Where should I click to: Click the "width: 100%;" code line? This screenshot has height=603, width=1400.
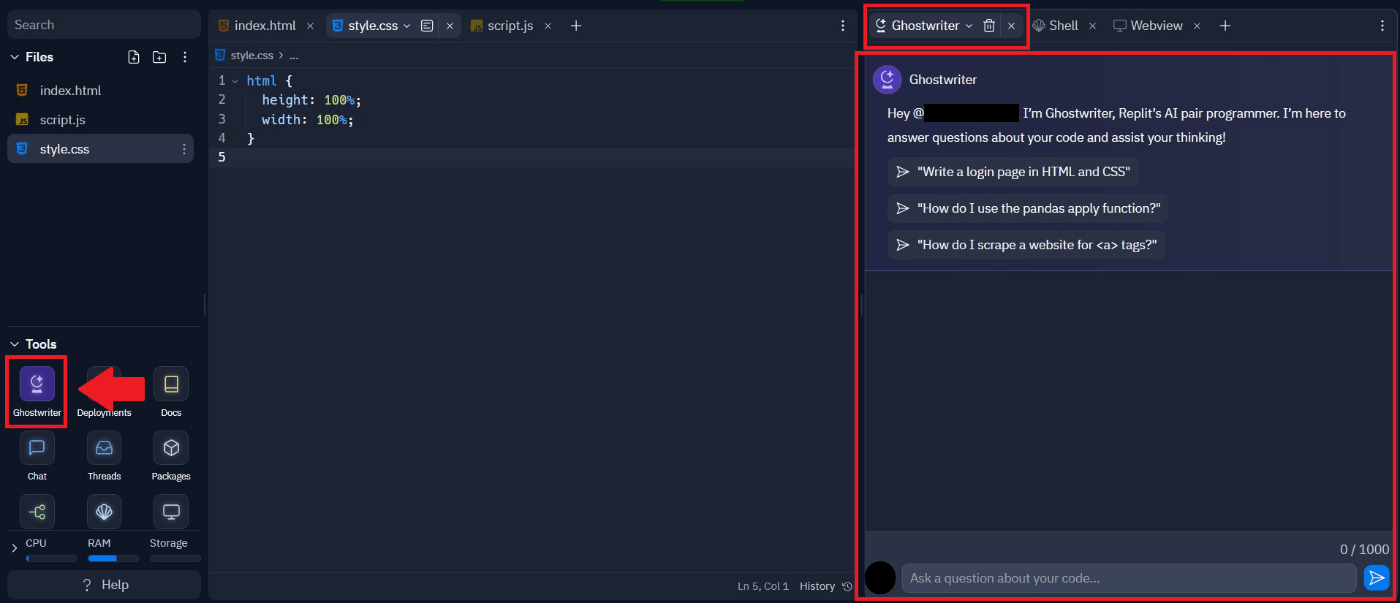308,119
